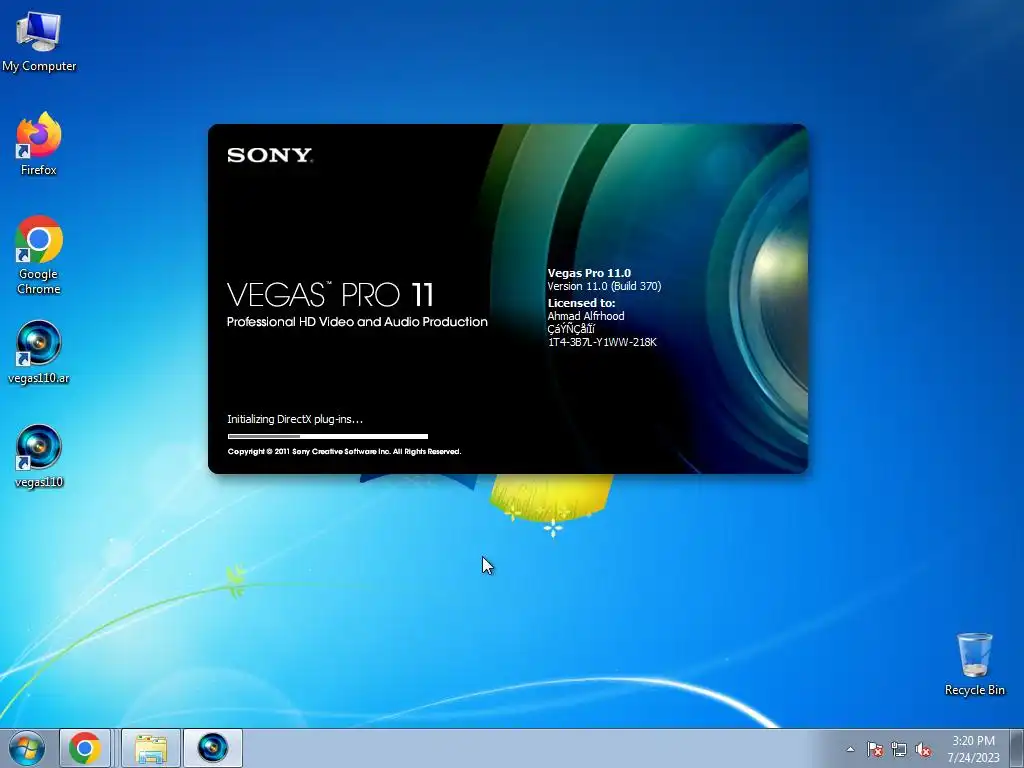The height and width of the screenshot is (768, 1024).
Task: Click the 'Version 11.0 (Build 370)' text
Action: (x=604, y=286)
